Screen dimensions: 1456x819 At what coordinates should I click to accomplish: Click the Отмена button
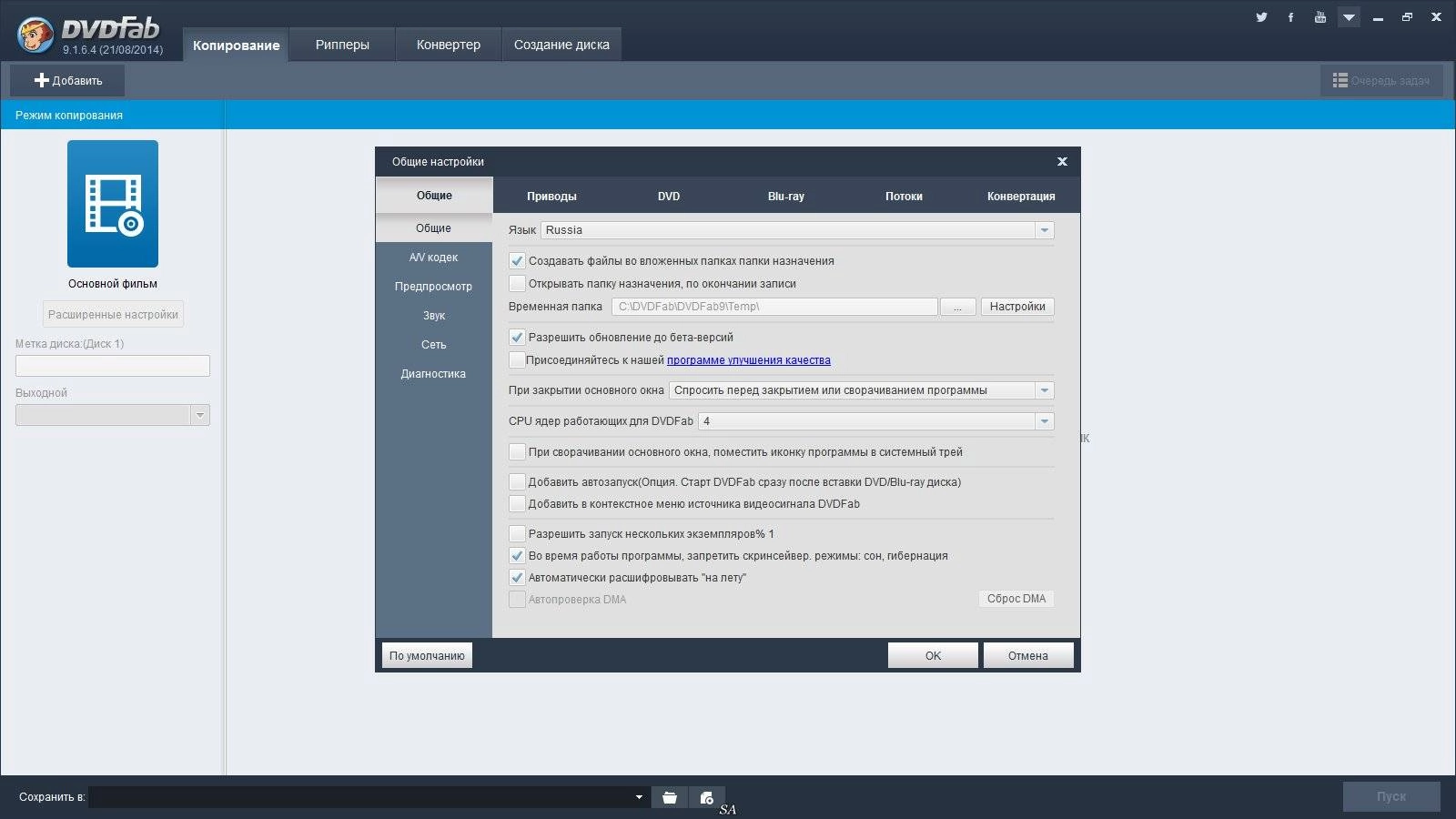(1028, 655)
